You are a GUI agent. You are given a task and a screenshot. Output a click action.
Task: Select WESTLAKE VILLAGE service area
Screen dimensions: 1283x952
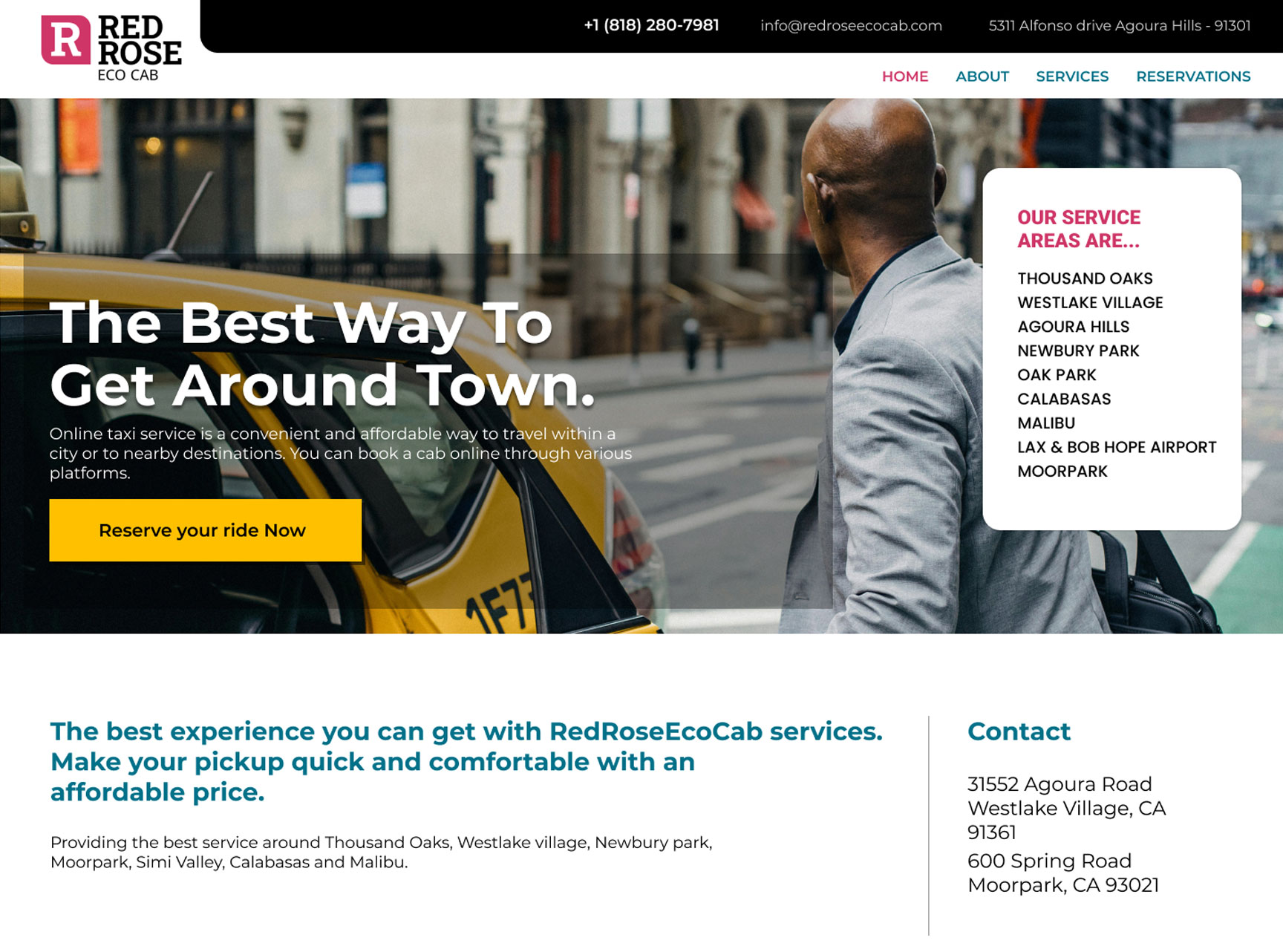coord(1090,302)
